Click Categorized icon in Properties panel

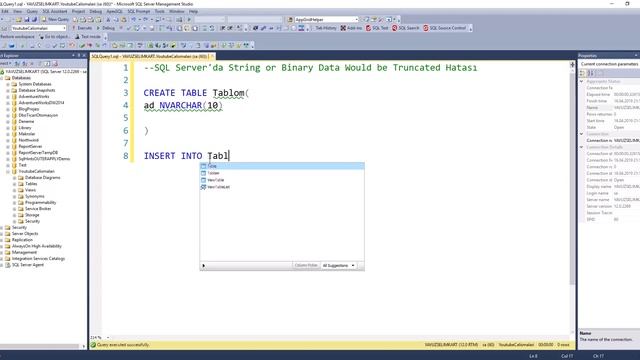click(x=582, y=73)
